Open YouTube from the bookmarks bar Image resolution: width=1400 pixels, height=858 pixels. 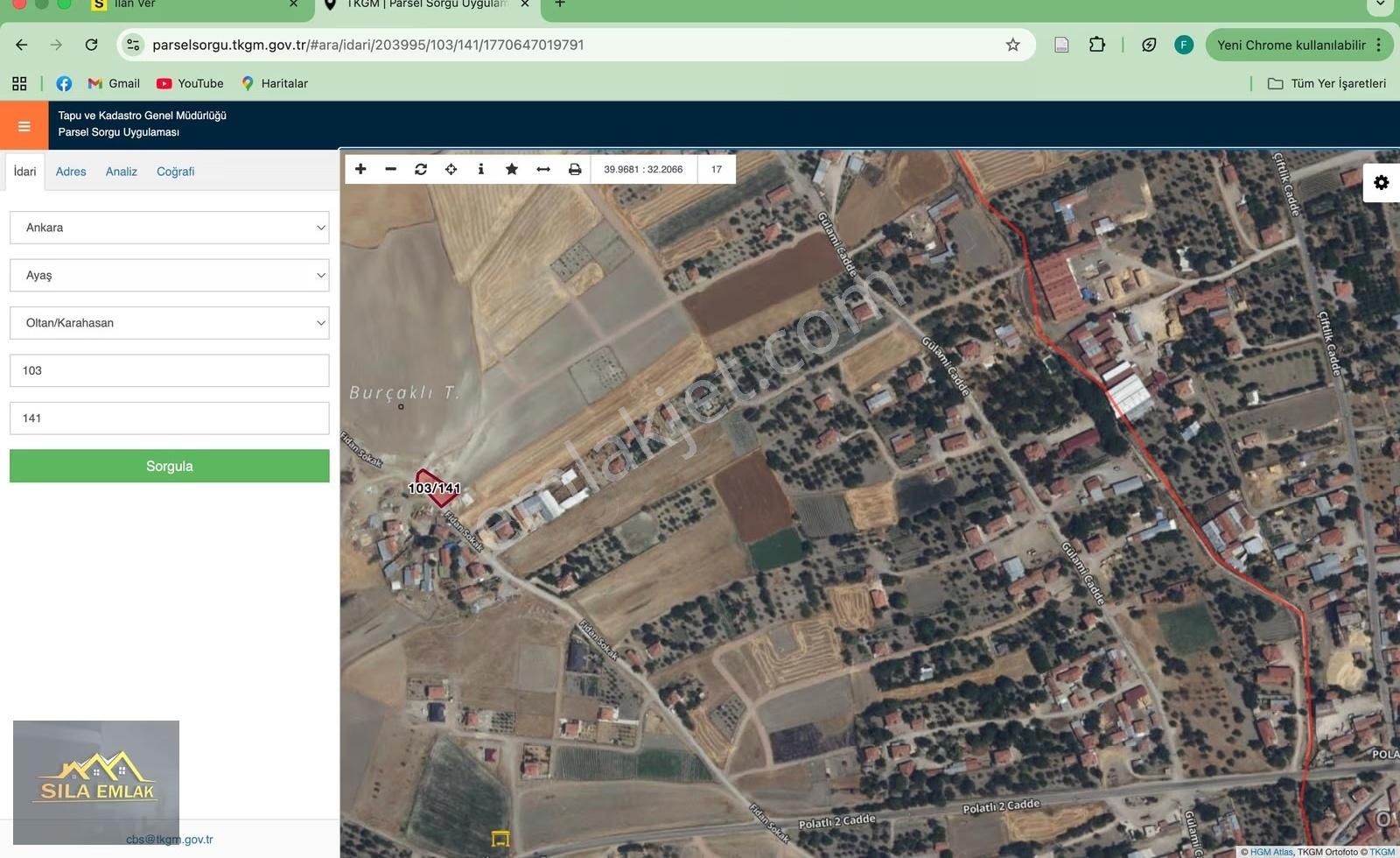coord(189,83)
